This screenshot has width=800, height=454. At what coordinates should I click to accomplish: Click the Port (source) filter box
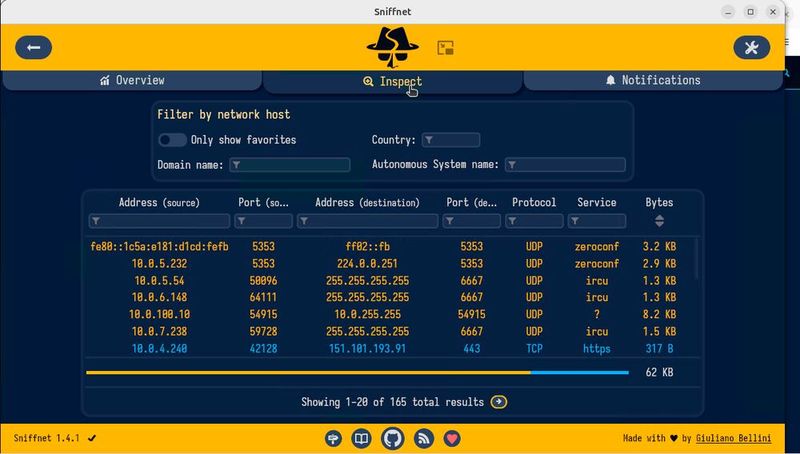tap(263, 221)
